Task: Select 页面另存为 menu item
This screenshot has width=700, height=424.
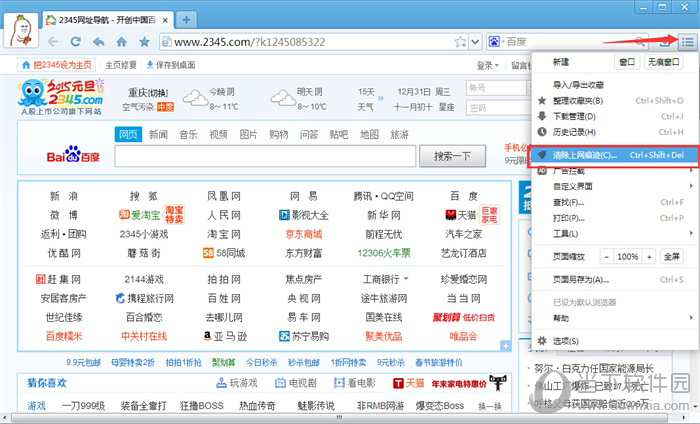Action: click(x=615, y=280)
